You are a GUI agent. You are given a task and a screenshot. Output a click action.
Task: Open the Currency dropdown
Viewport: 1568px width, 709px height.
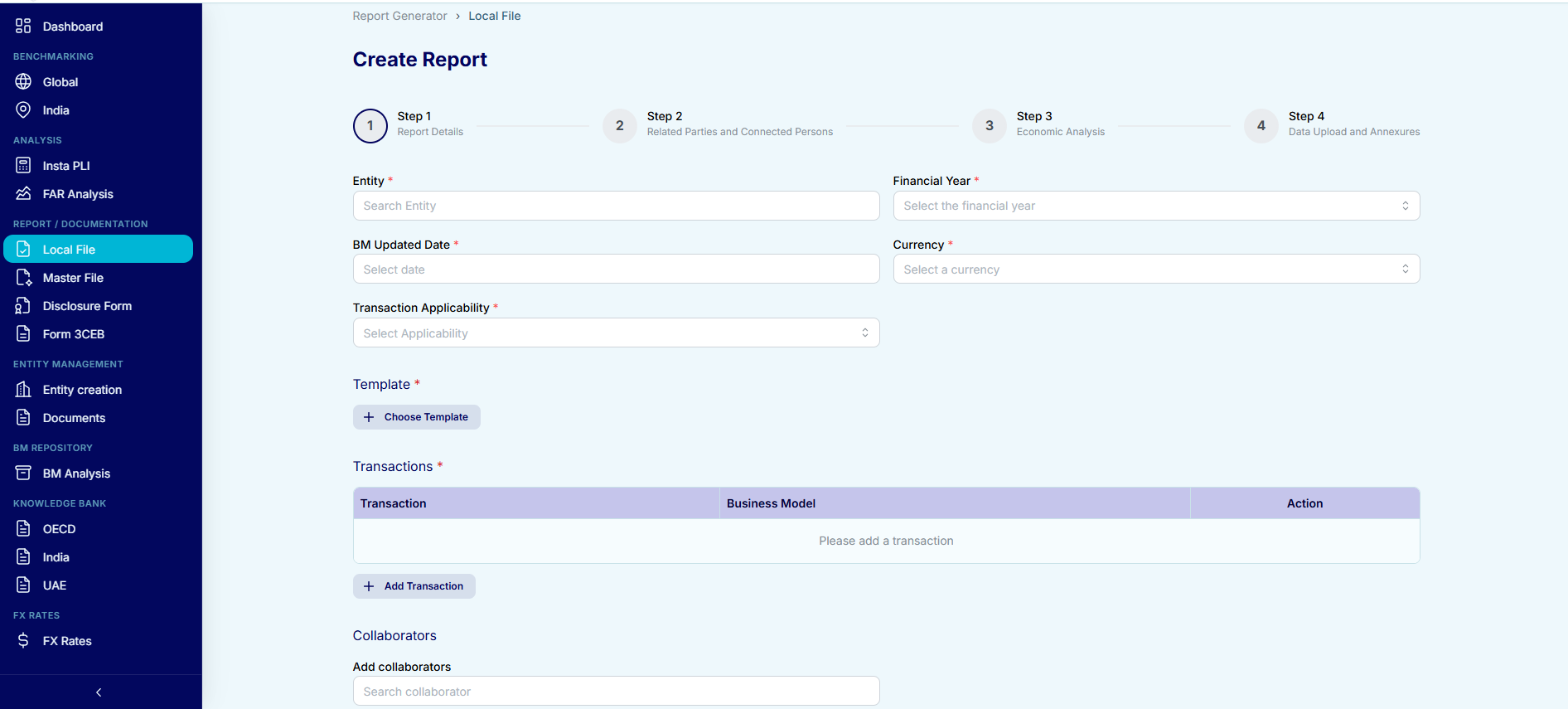[1156, 269]
